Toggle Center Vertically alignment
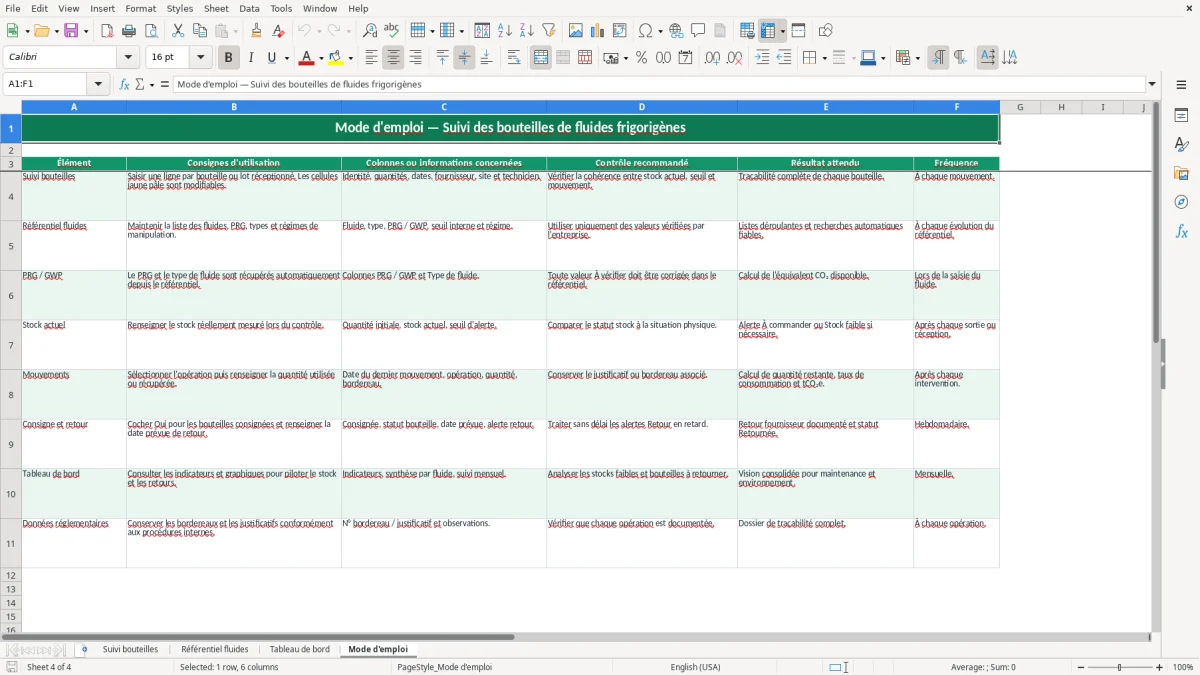 [464, 58]
